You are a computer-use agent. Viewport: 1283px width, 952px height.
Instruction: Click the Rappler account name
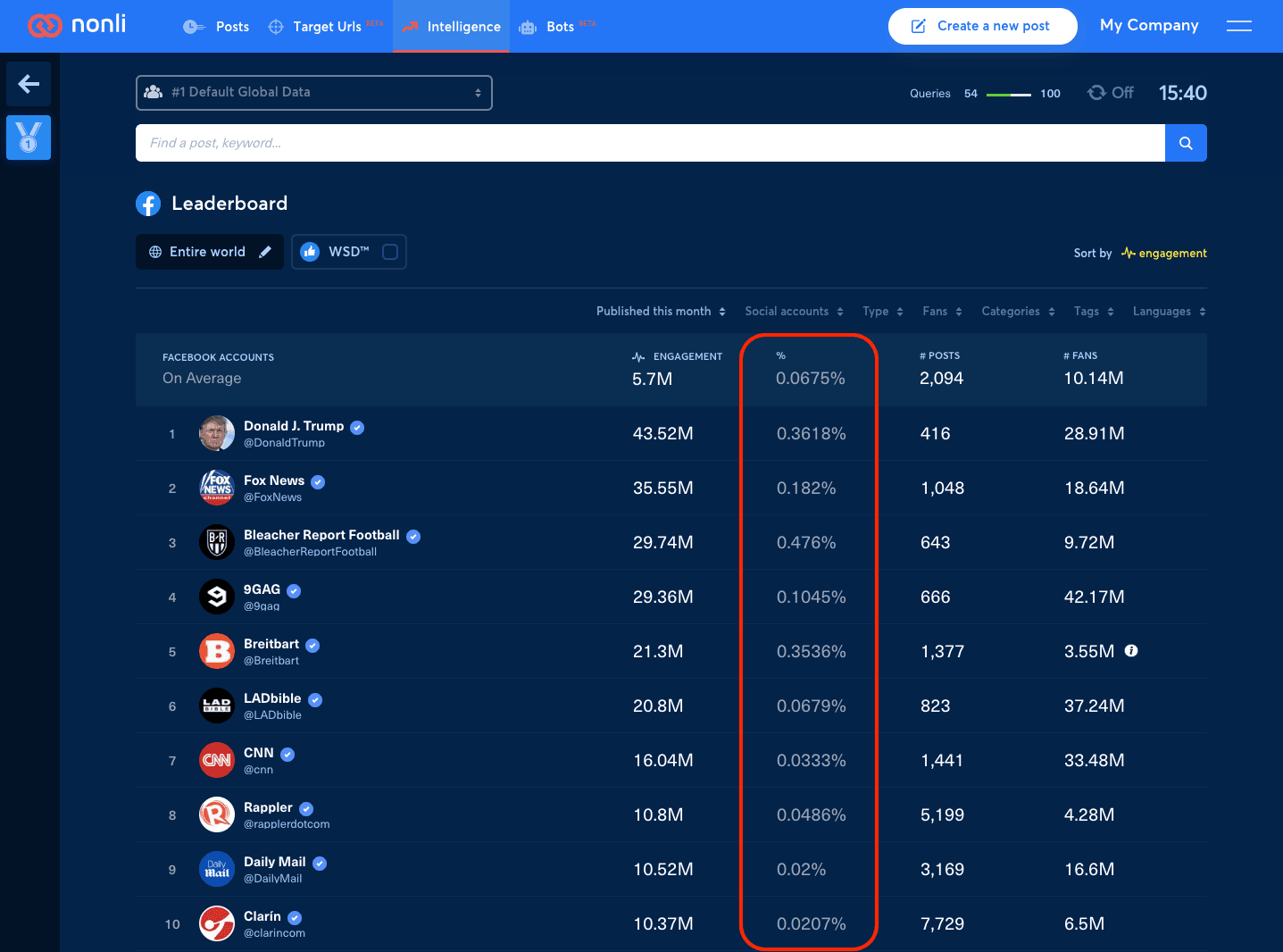pos(268,807)
